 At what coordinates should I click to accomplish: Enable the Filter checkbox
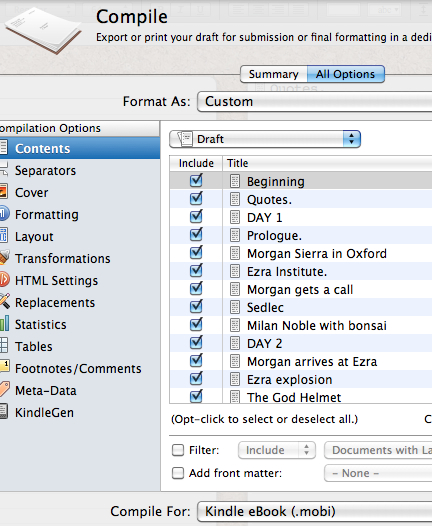coord(178,450)
